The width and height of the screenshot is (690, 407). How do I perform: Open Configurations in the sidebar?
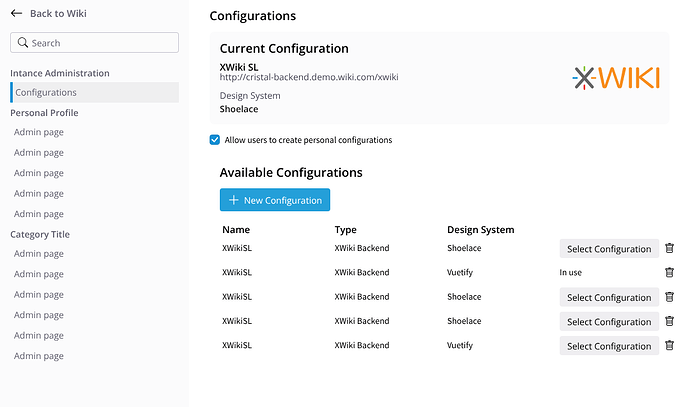coord(95,92)
